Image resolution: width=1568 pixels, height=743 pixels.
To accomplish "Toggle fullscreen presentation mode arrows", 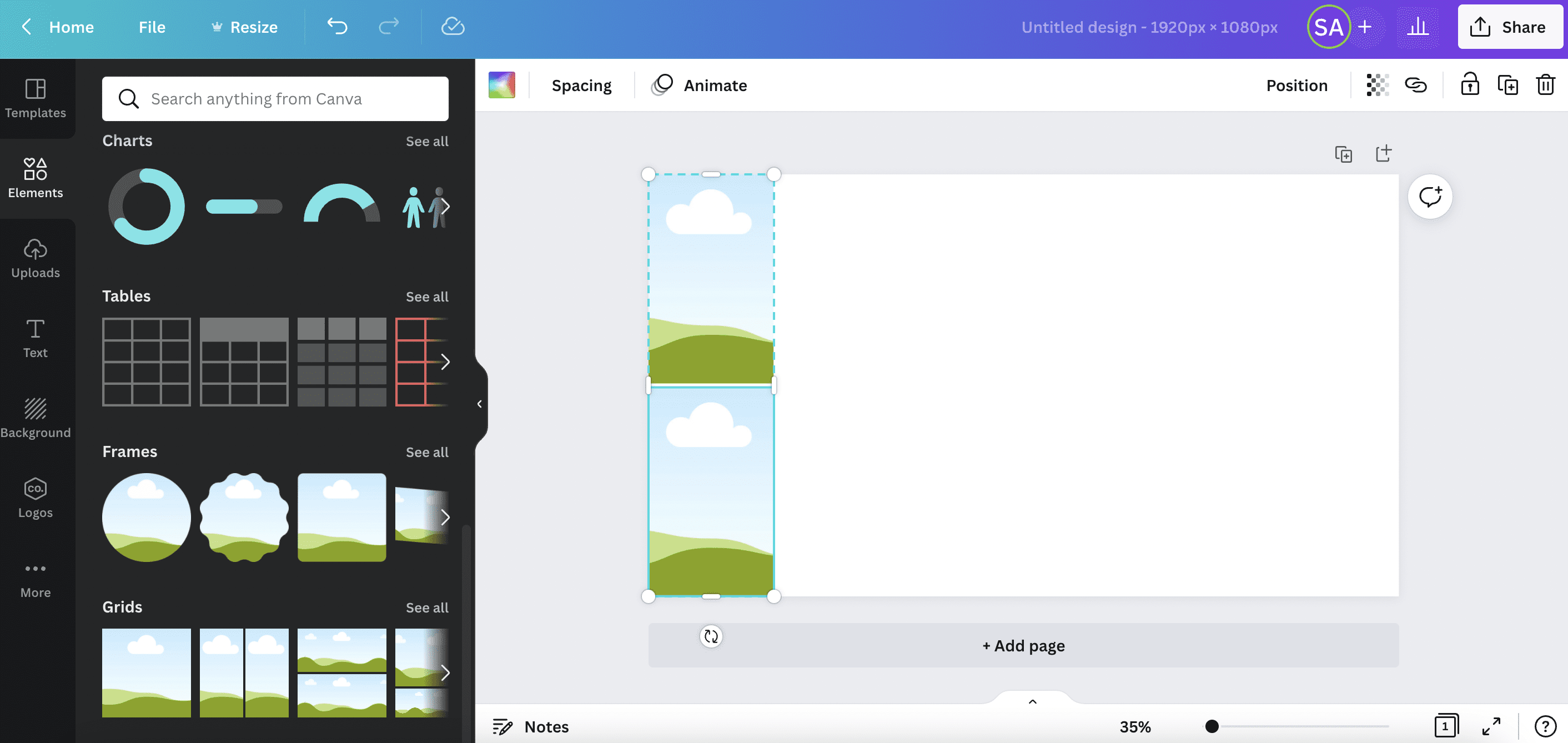I will pos(1491,726).
